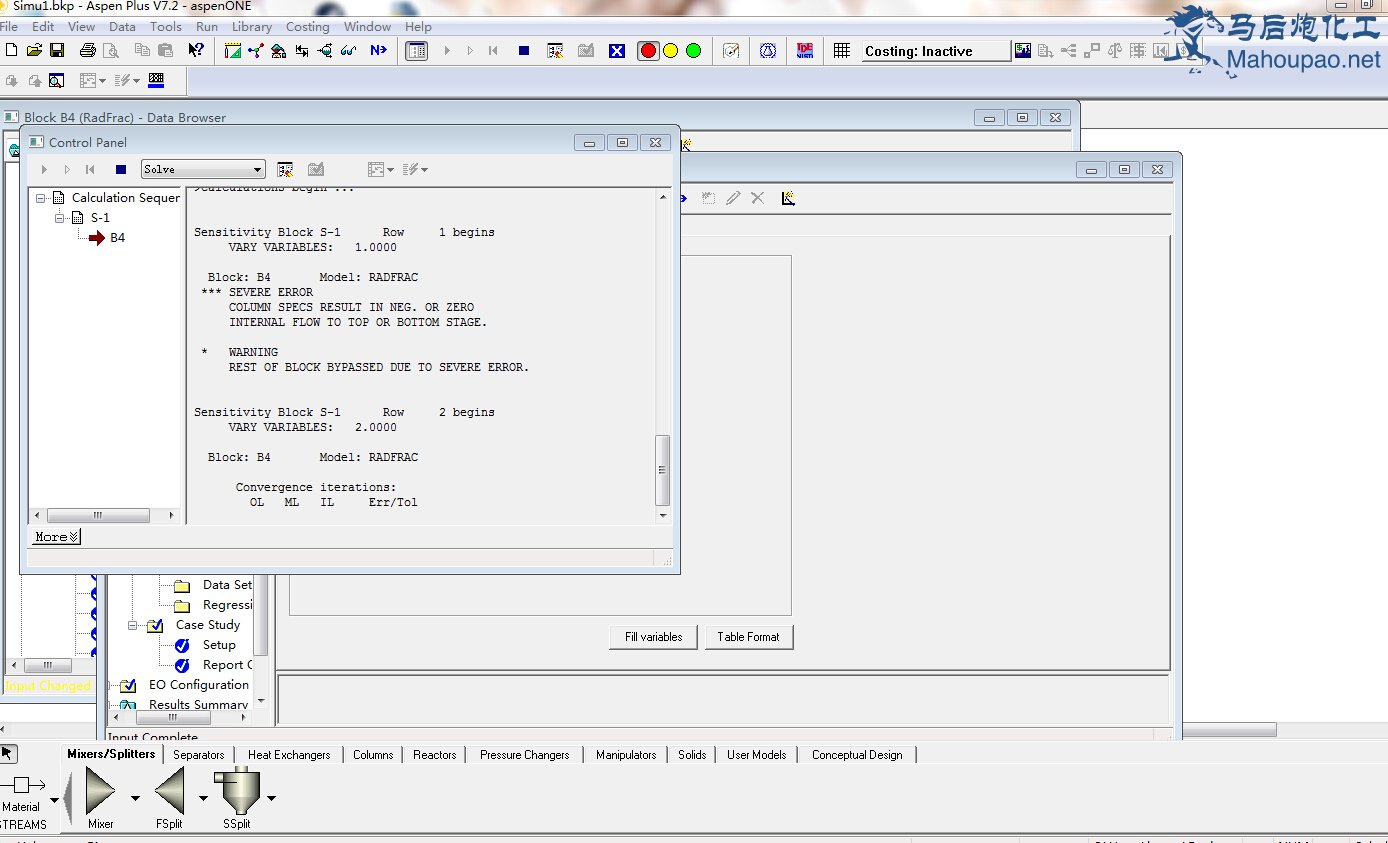Switch to the Columns model library tab
Image resolution: width=1388 pixels, height=843 pixels.
373,755
